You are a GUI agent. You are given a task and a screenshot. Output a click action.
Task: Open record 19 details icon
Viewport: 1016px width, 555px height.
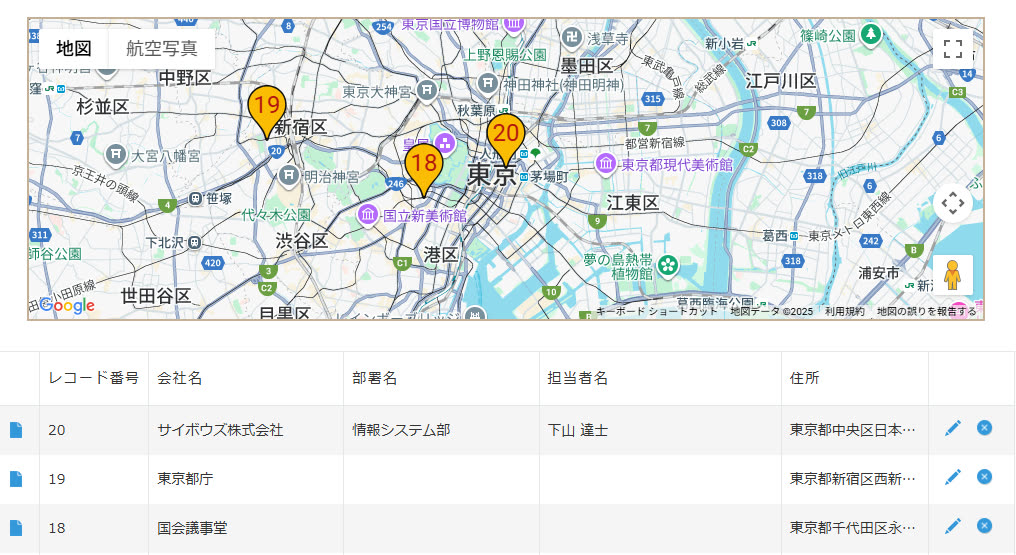point(16,479)
